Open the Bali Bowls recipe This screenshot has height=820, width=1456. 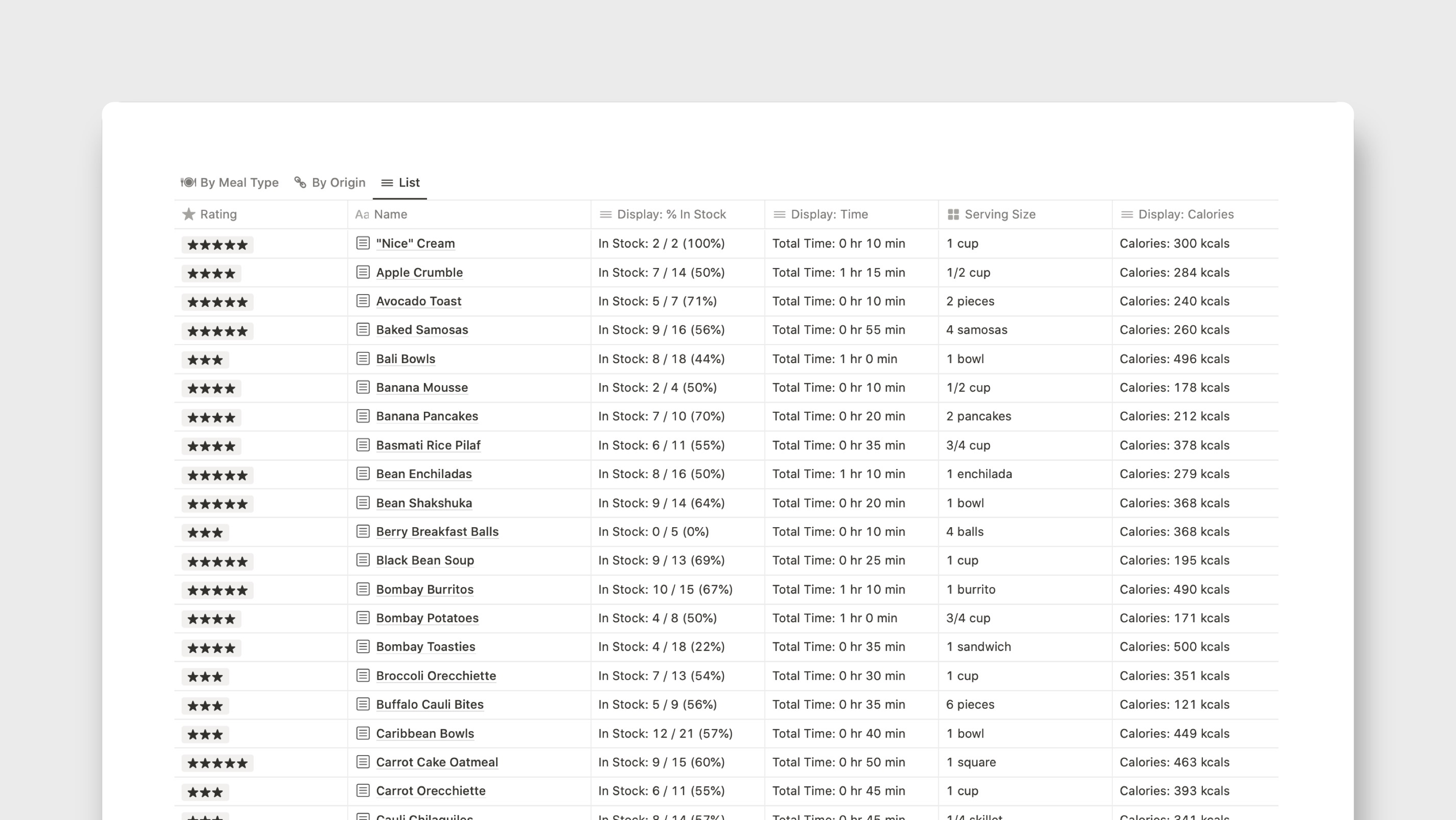[406, 359]
